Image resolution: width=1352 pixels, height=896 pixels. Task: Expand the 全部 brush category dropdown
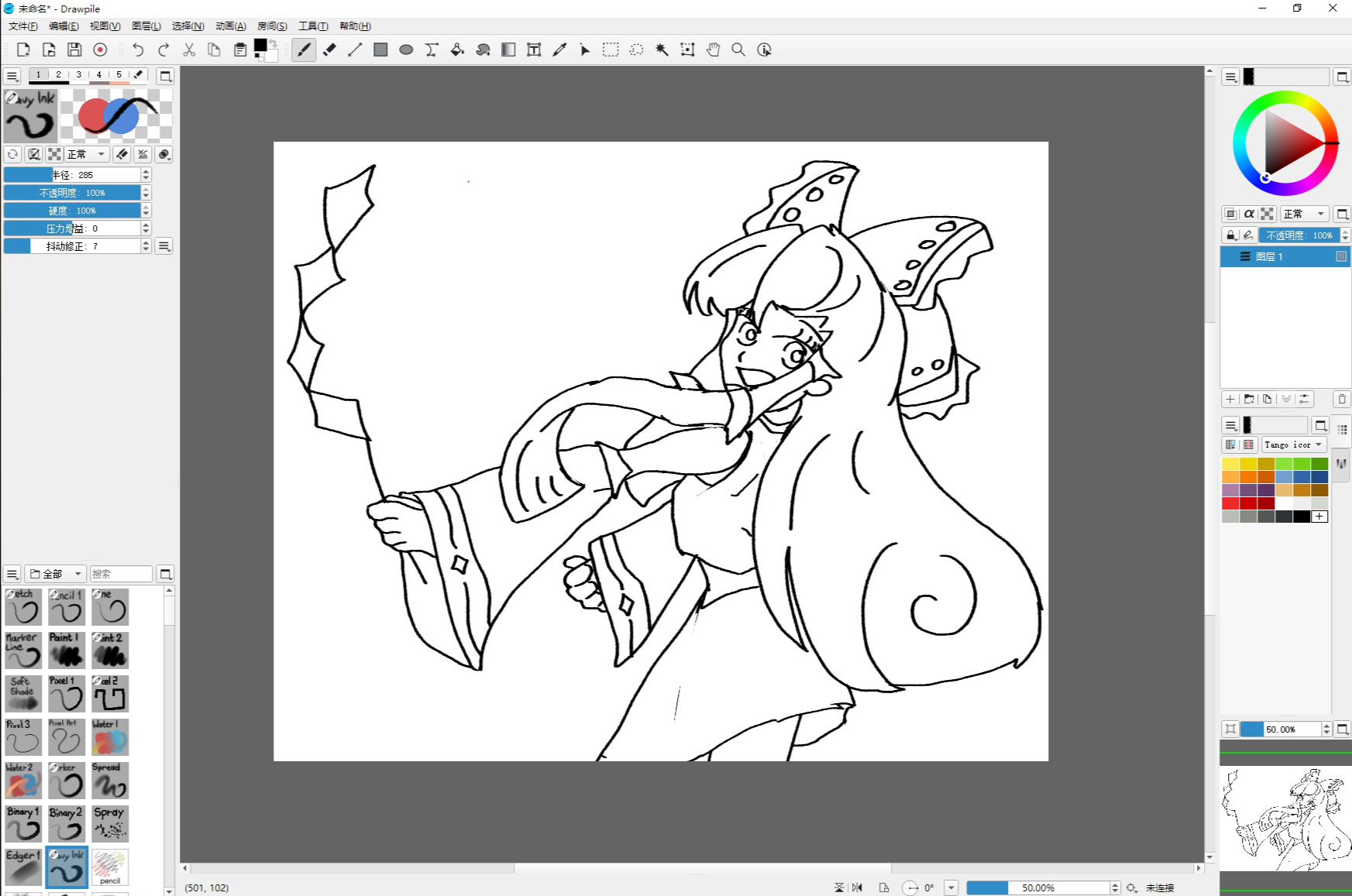point(56,574)
